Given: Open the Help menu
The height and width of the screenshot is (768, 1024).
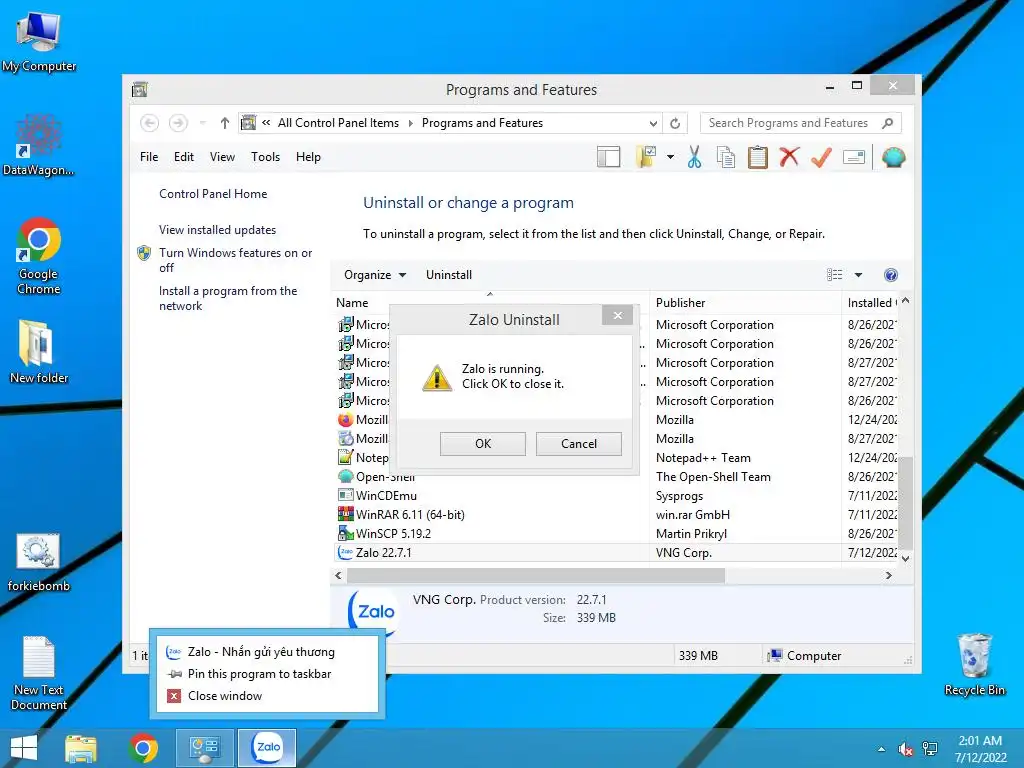Looking at the screenshot, I should click(308, 157).
